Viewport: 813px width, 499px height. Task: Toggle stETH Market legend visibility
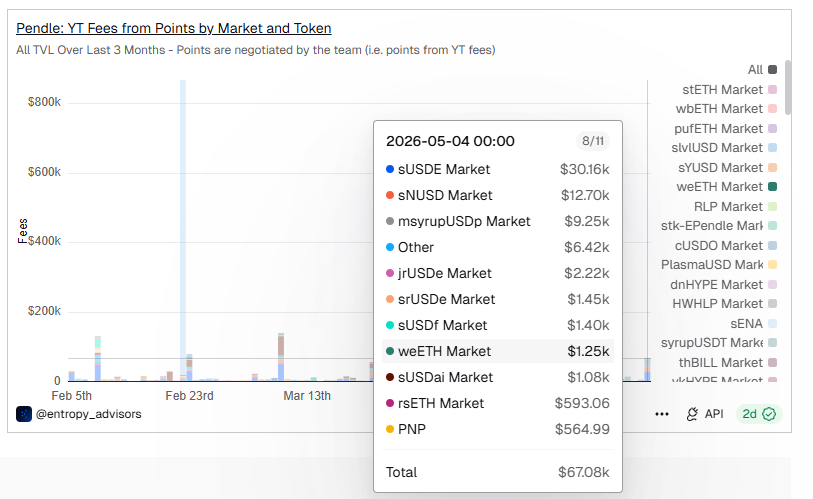[730, 89]
